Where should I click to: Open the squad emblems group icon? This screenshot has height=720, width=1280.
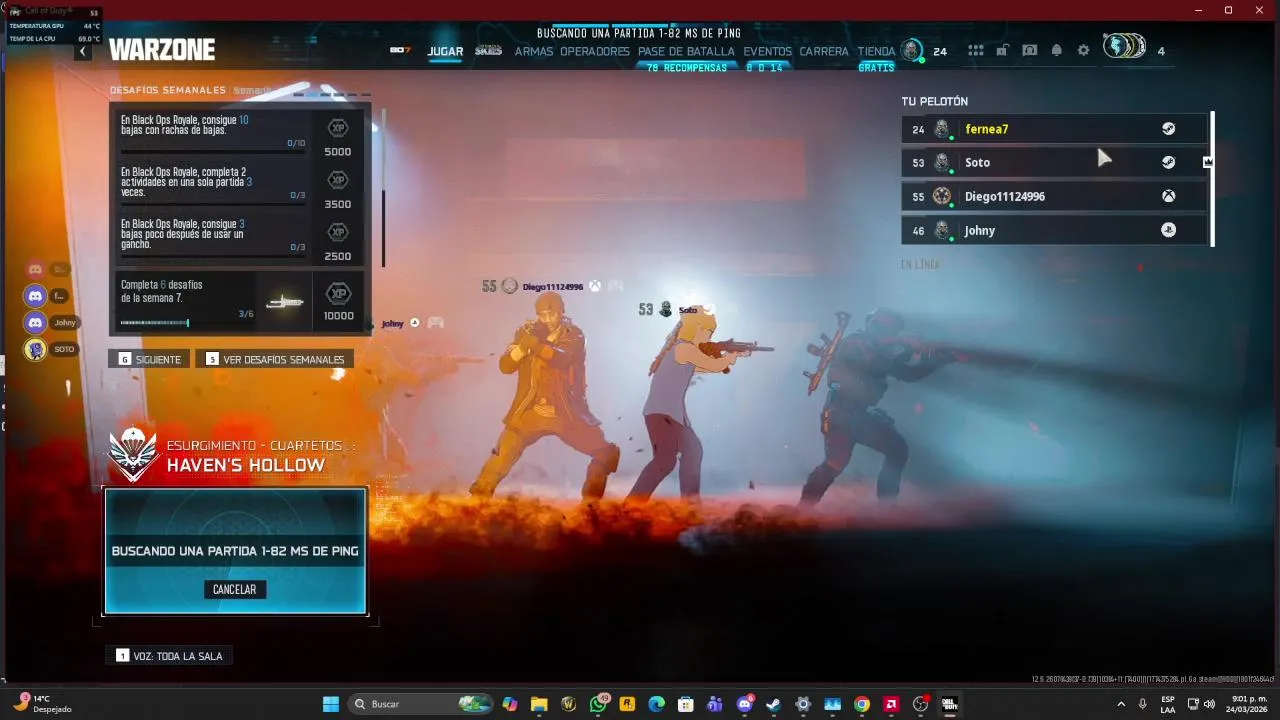(x=1124, y=47)
